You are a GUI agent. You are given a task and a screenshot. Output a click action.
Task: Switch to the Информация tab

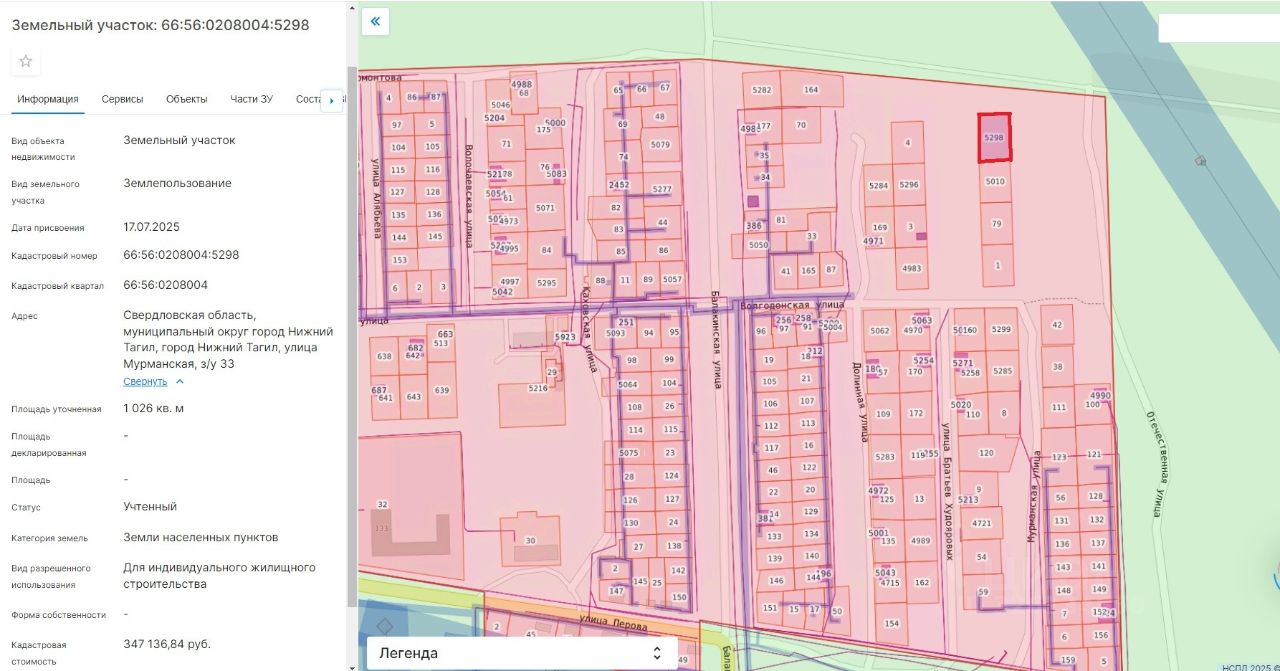click(48, 99)
